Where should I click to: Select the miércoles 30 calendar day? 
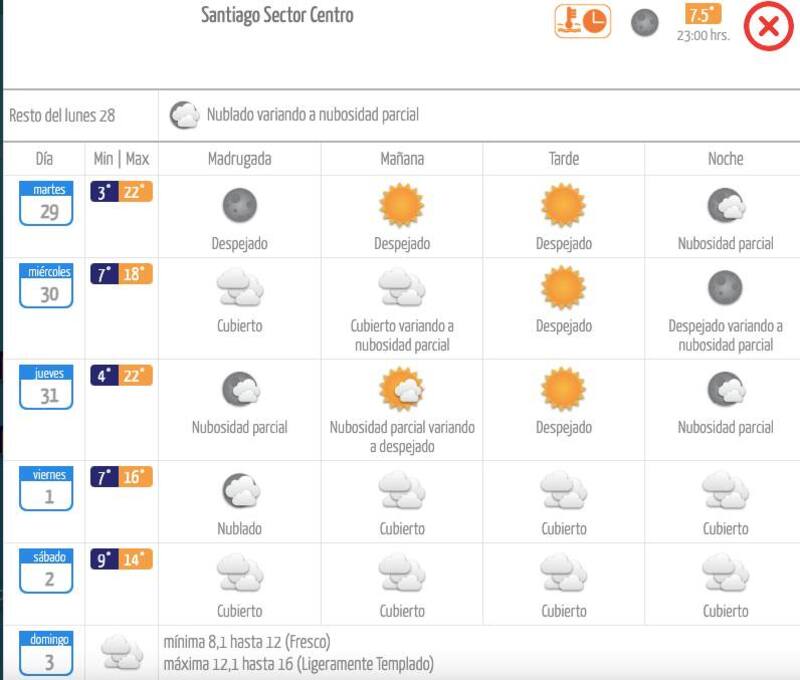pyautogui.click(x=47, y=286)
